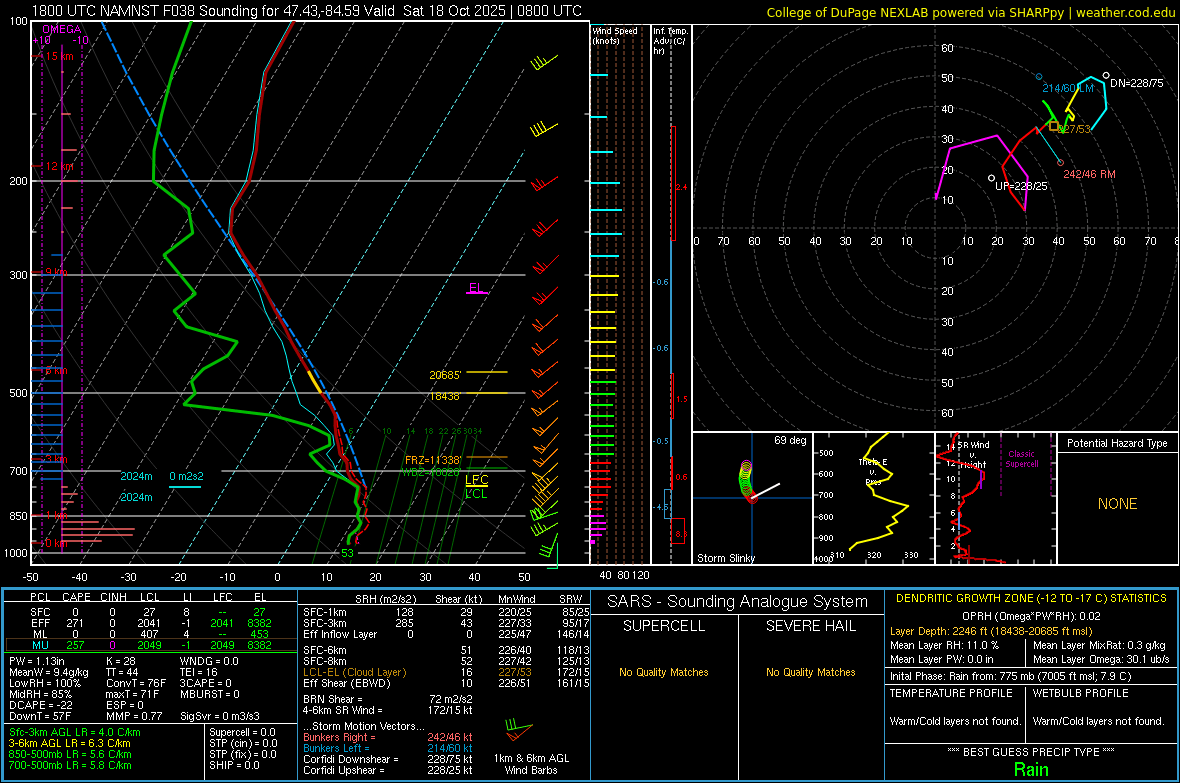Click the MMP = 0.77 value
The image size is (1180, 783).
(x=134, y=716)
